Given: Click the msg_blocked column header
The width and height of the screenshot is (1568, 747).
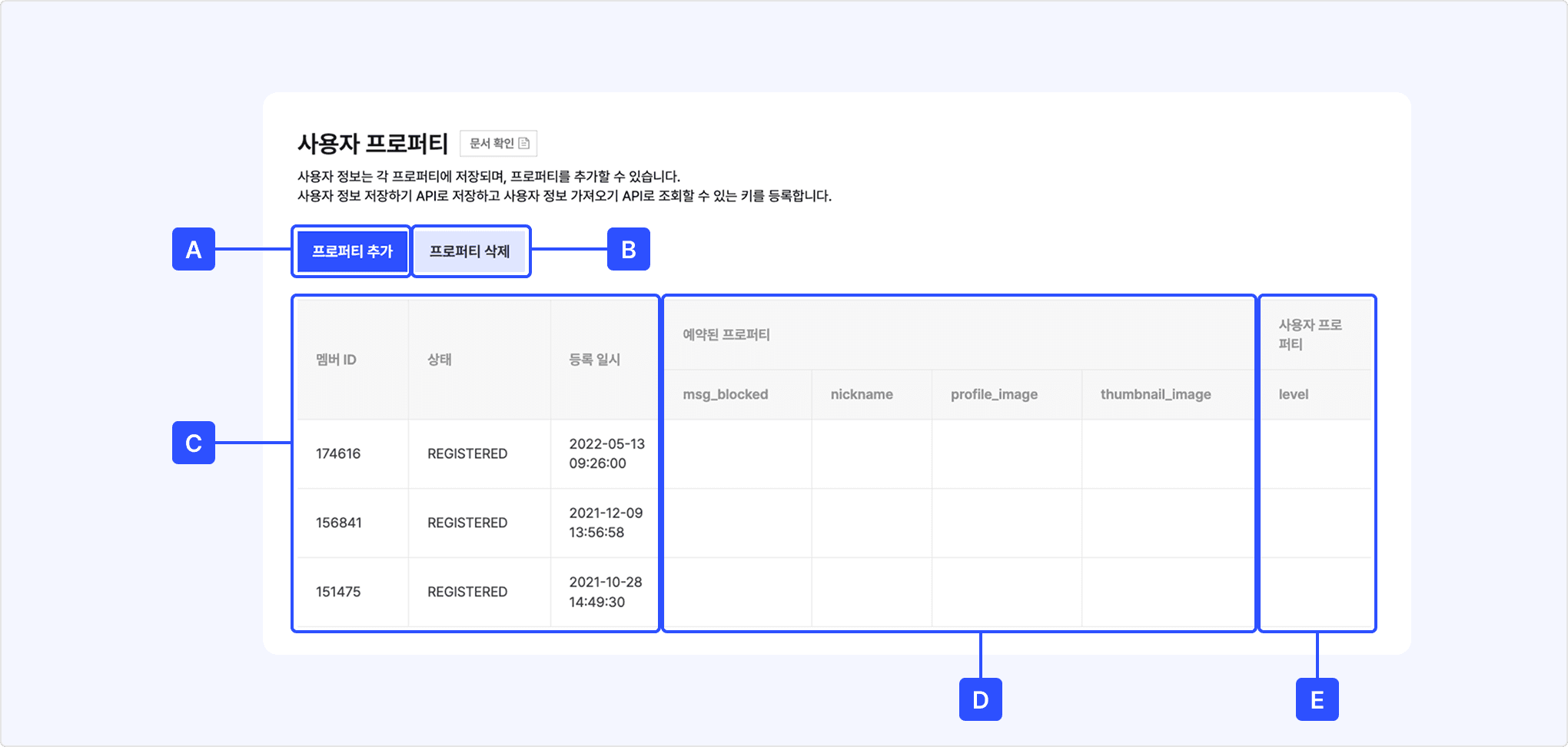Looking at the screenshot, I should pyautogui.click(x=725, y=394).
